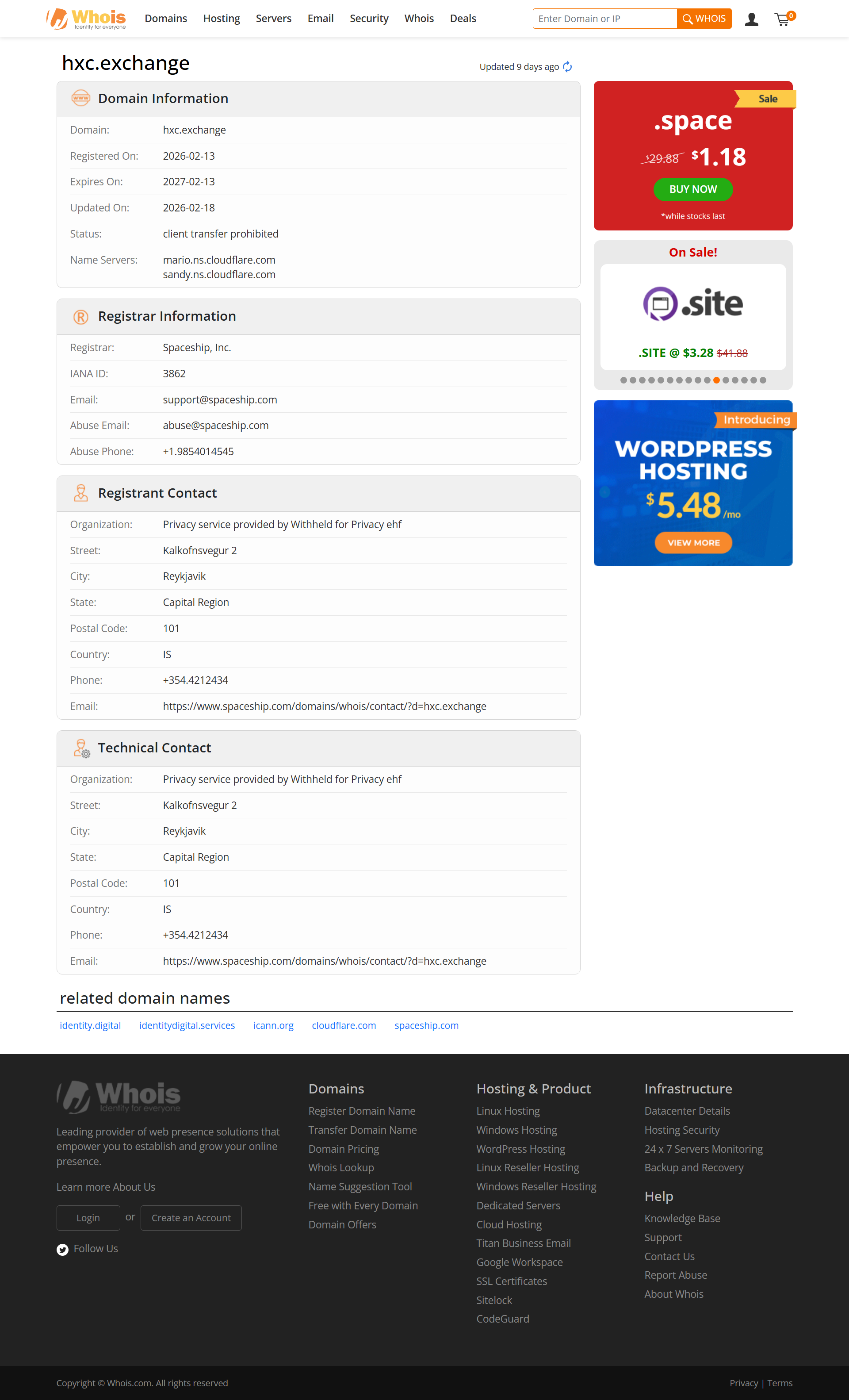Open spaceship.com related domain
Image resolution: width=849 pixels, height=1400 pixels.
[x=426, y=1026]
